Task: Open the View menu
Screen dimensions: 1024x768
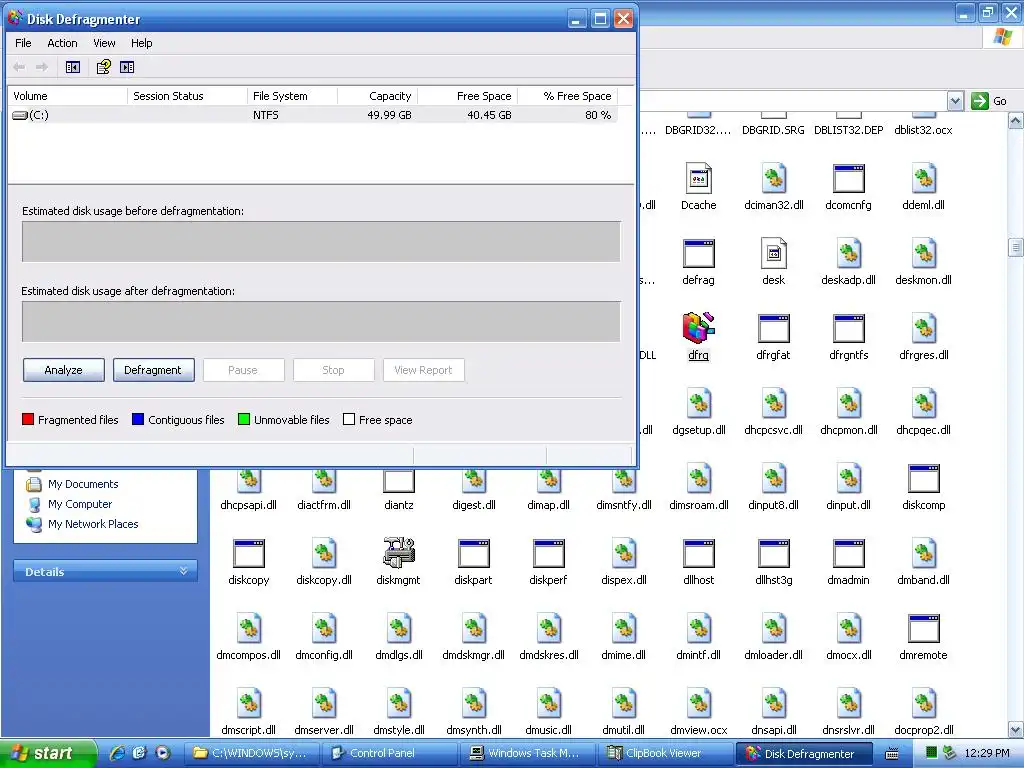Action: click(104, 43)
